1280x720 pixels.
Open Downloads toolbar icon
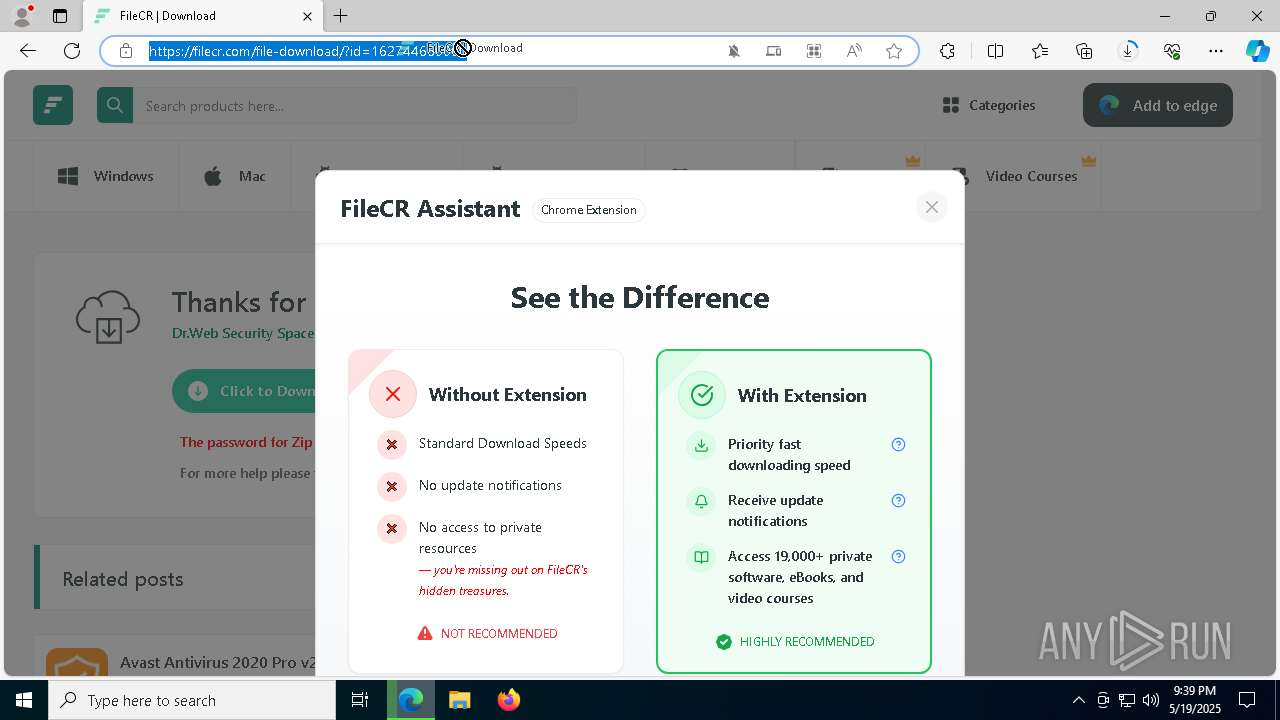tap(1128, 51)
